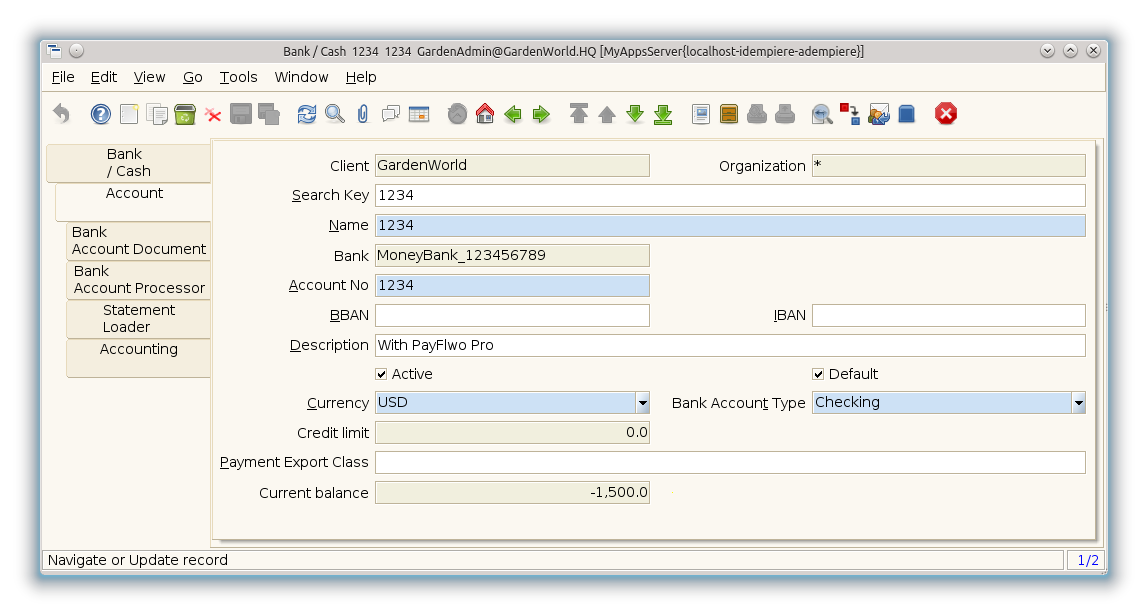Toggle the Default checkbox
The image size is (1148, 615).
tap(818, 374)
